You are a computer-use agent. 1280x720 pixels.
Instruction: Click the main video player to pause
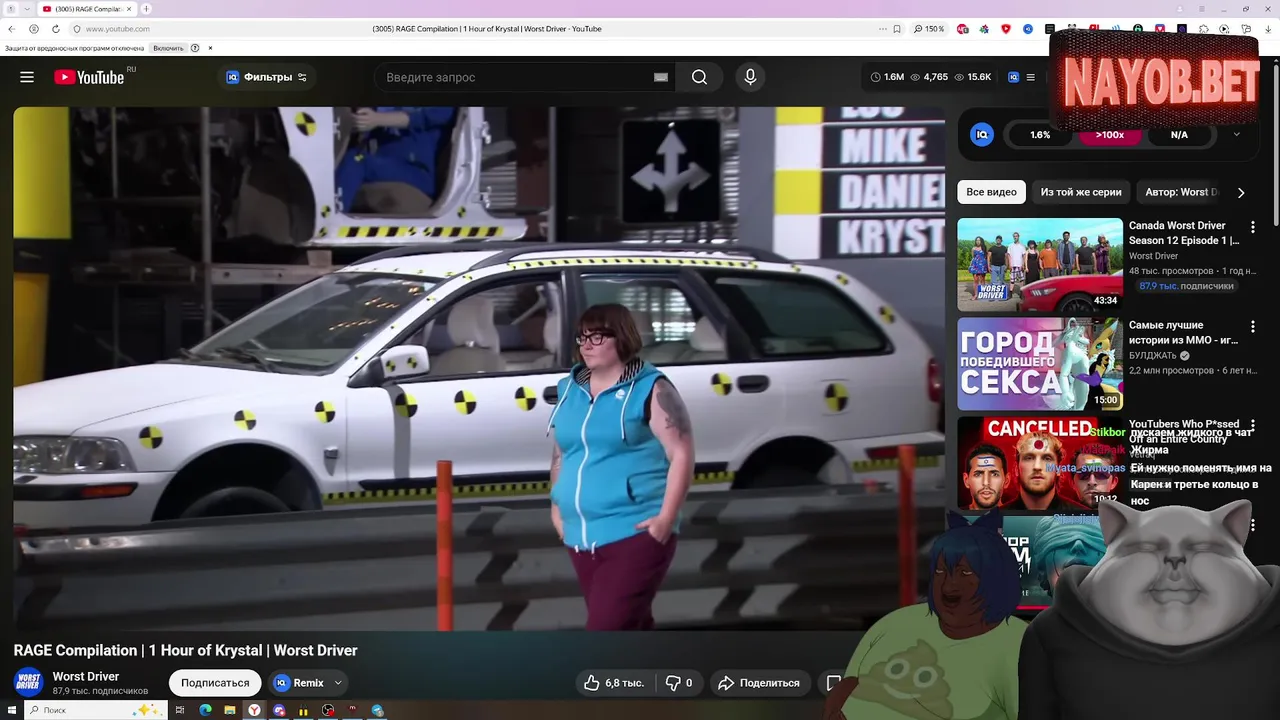coord(479,368)
